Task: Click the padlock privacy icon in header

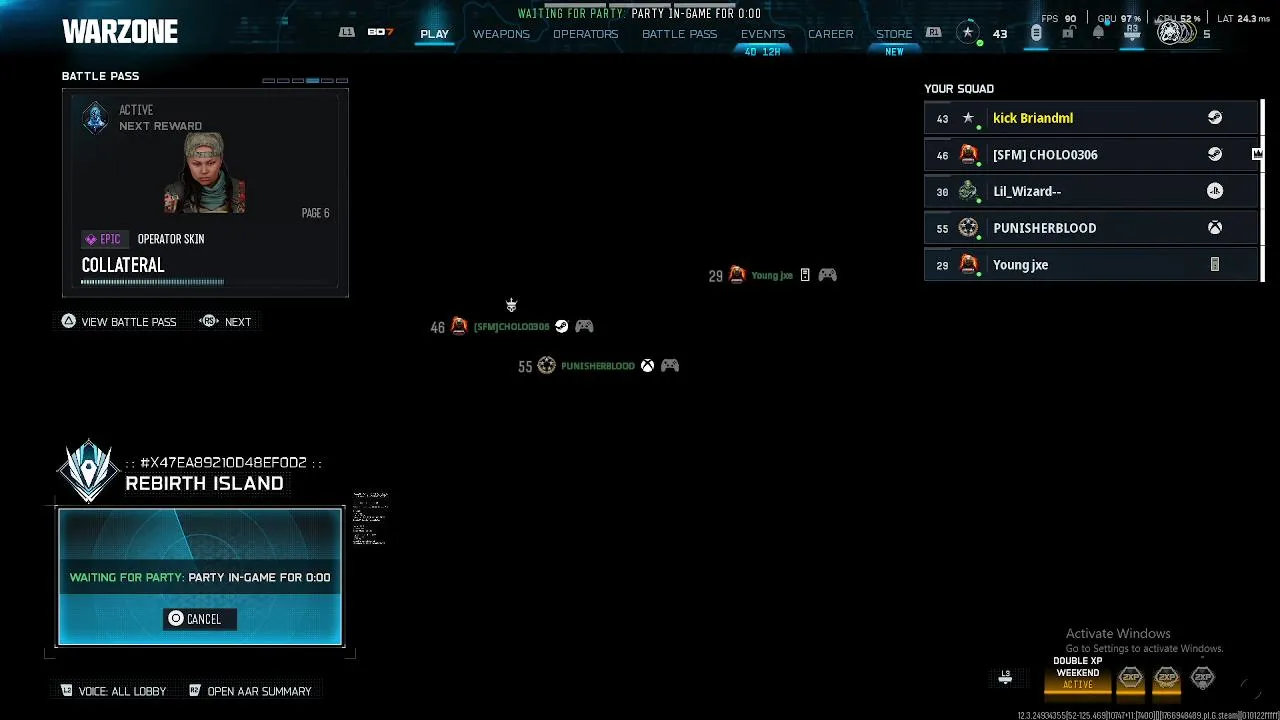Action: (x=1067, y=33)
